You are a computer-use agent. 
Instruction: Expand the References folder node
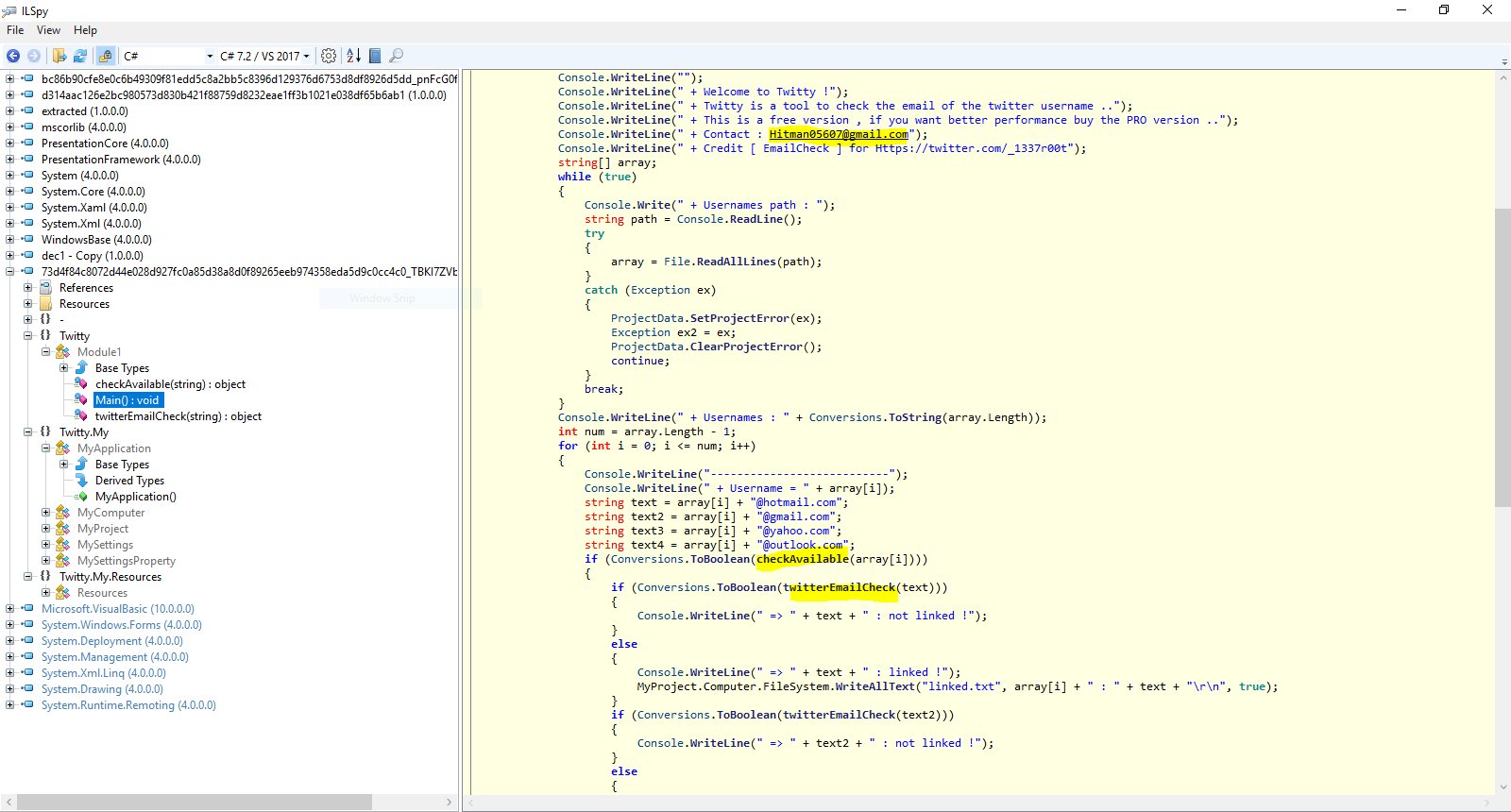(x=27, y=287)
